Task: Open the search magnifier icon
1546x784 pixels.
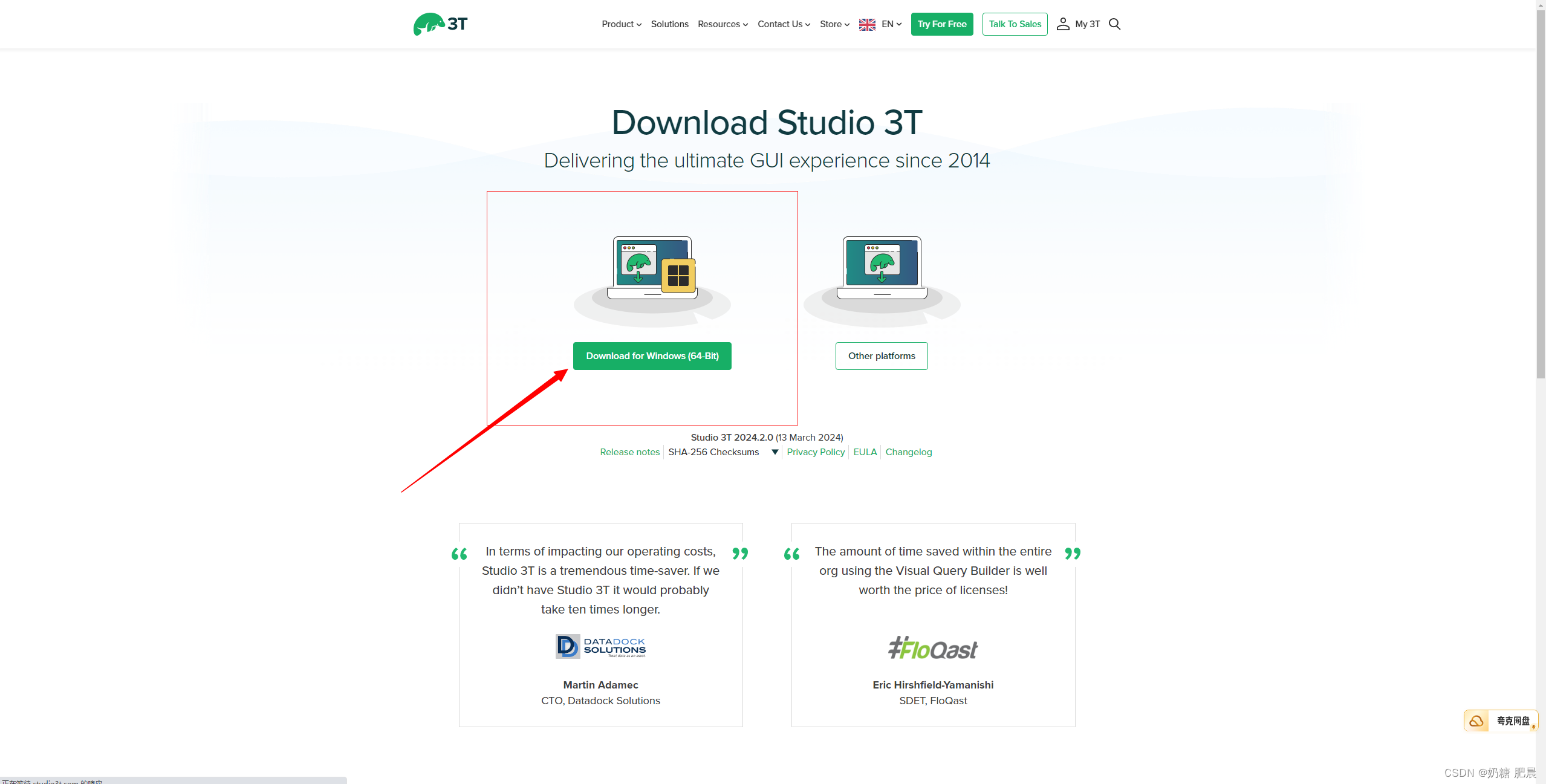Action: [1115, 24]
